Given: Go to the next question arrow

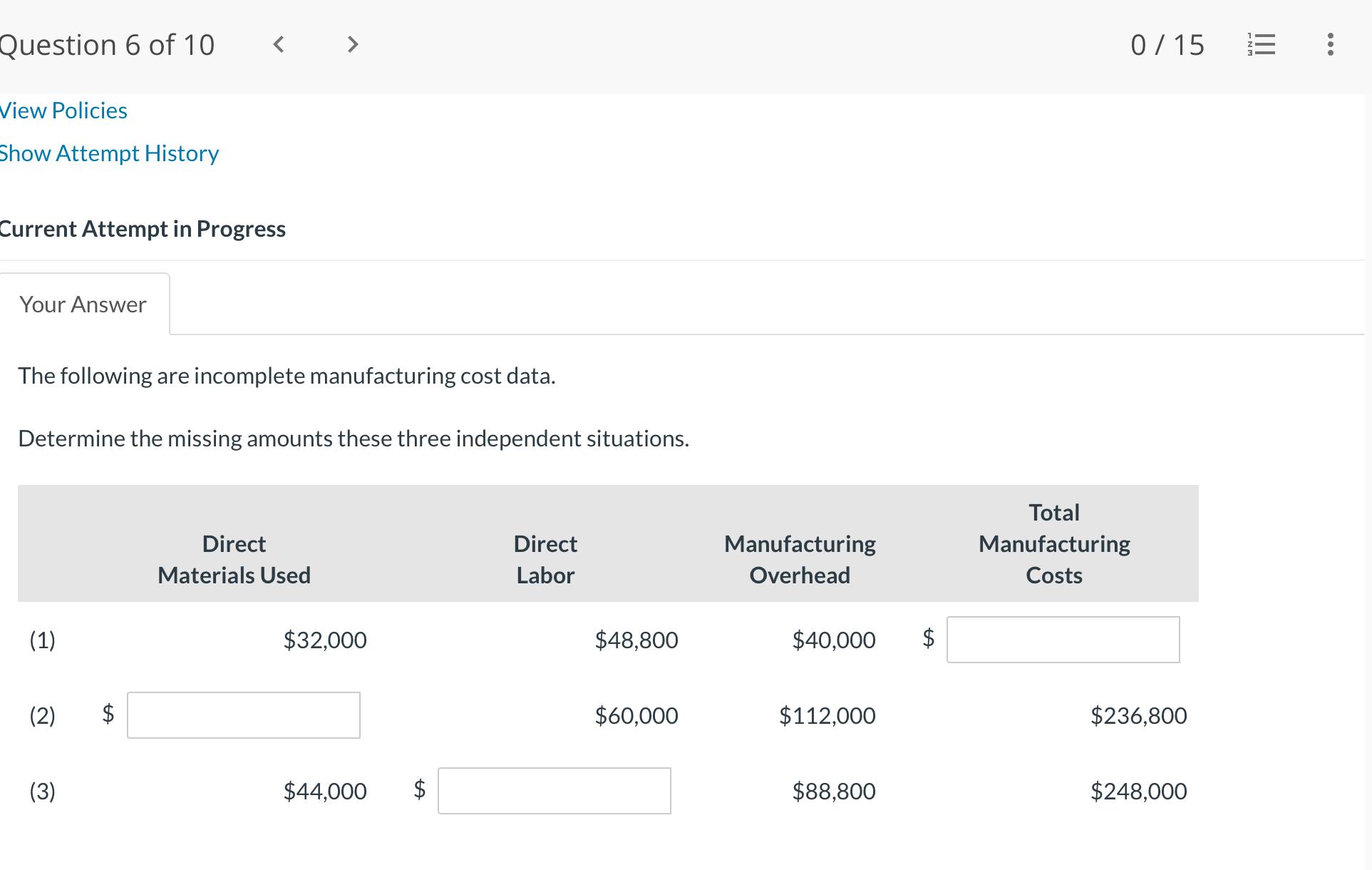Looking at the screenshot, I should pos(353,45).
